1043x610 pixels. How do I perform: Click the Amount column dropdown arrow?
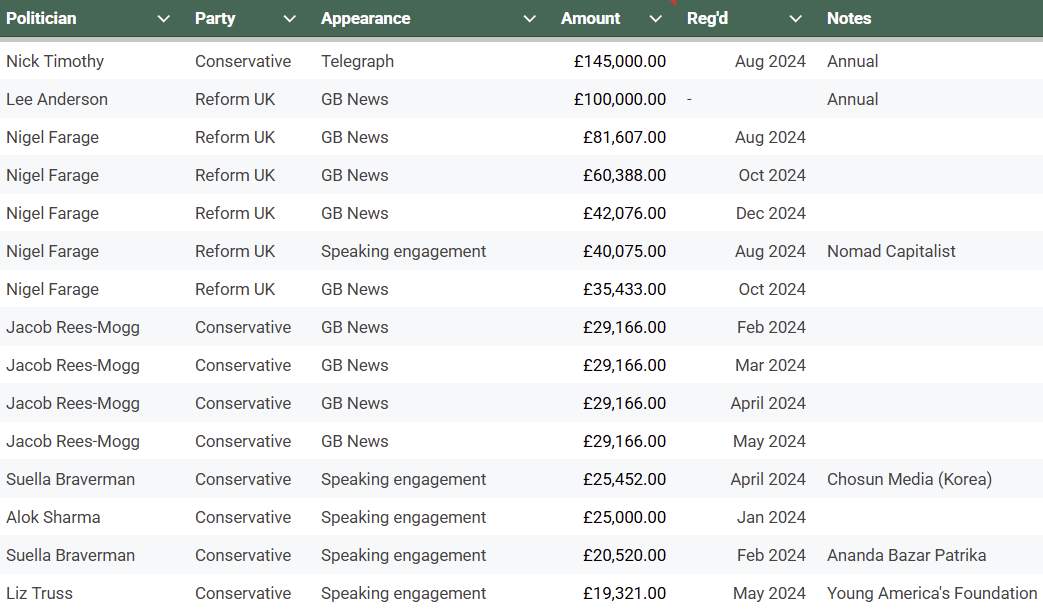pyautogui.click(x=656, y=19)
